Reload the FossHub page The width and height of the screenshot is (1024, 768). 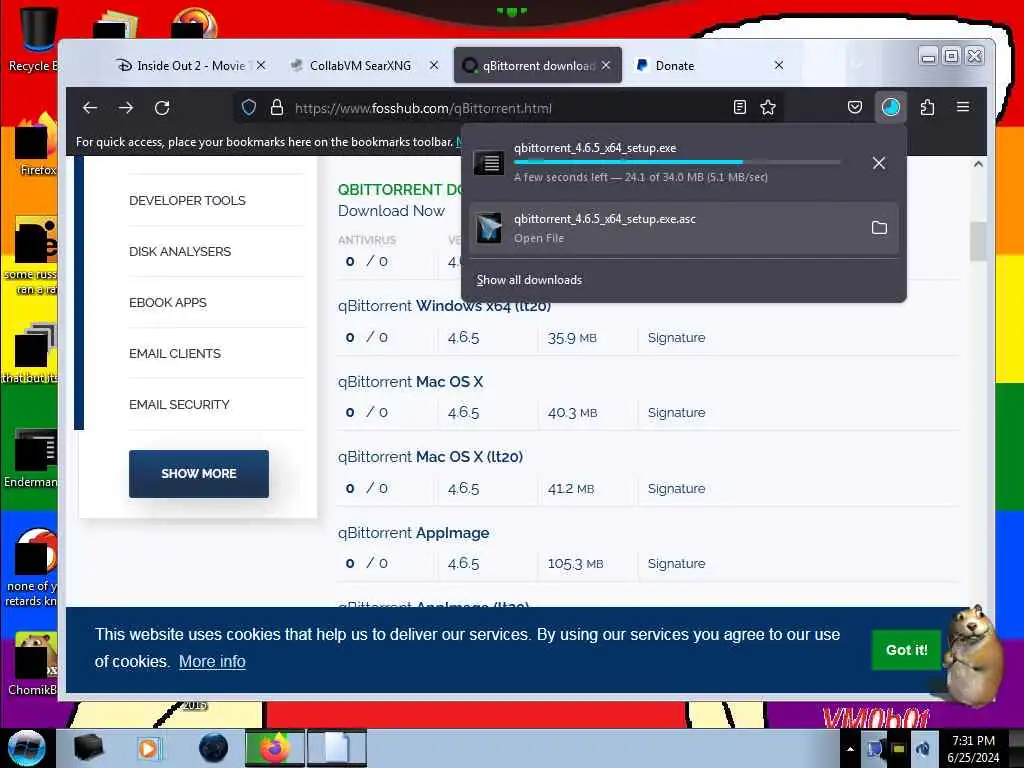point(162,108)
